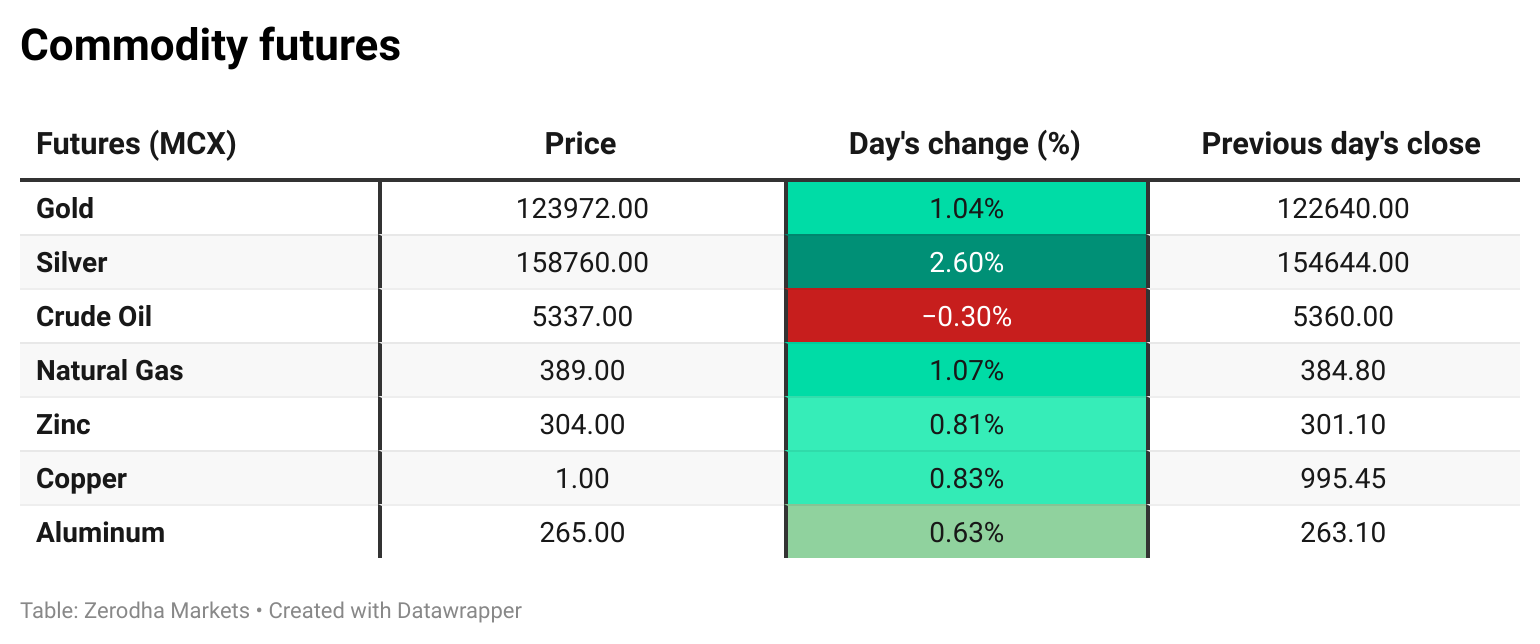Click the red −0.30% Crude Oil cell
Screen dimensions: 1540x644
pos(966,317)
